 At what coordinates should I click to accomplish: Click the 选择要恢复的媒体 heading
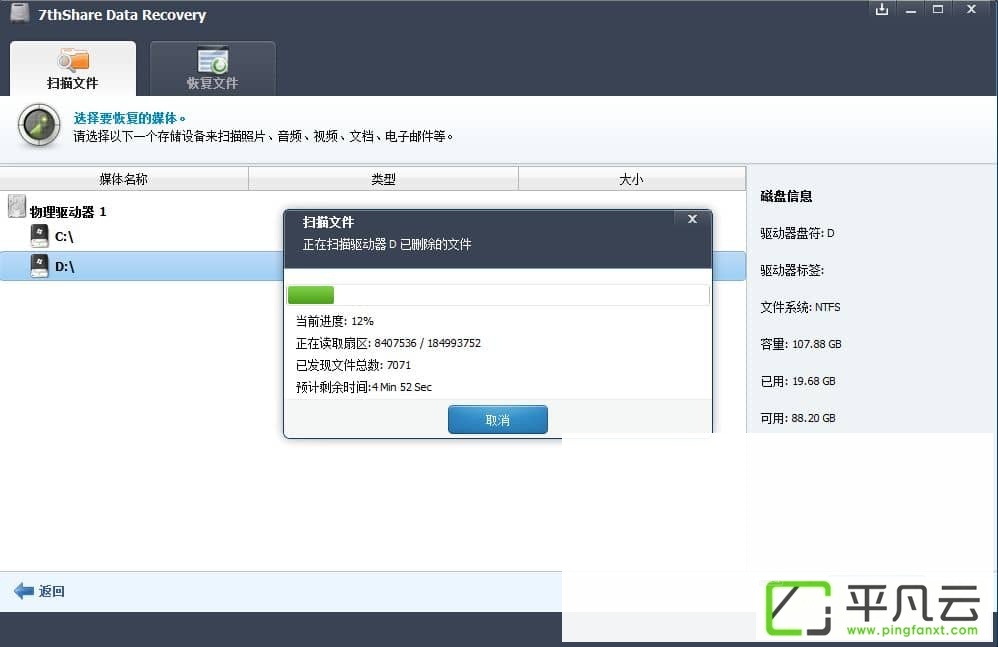[129, 118]
